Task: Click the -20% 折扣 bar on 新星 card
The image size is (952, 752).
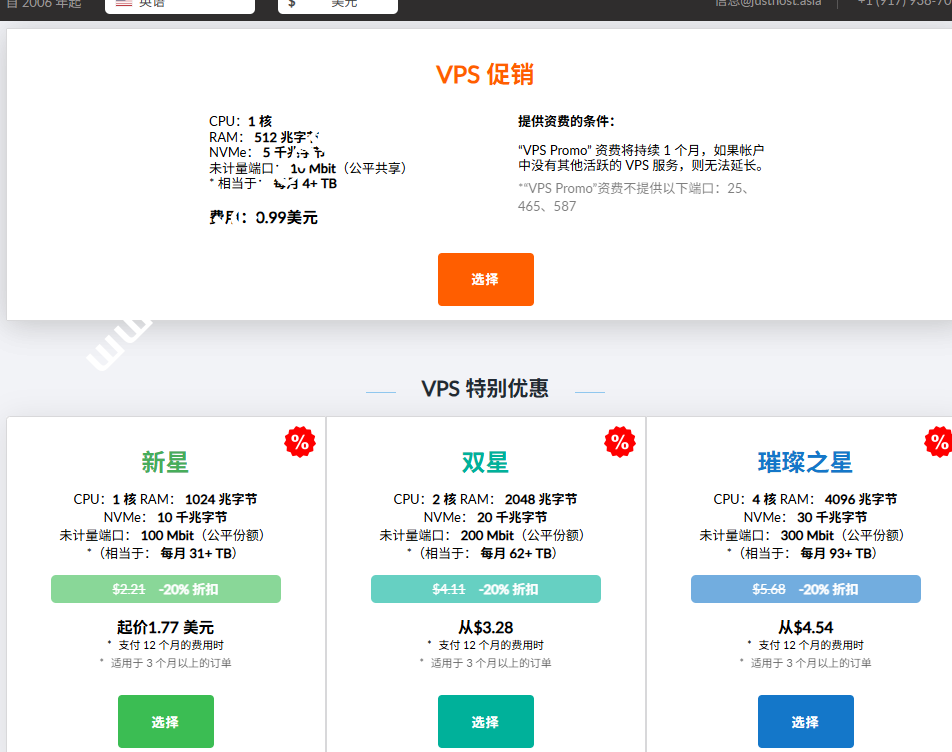Action: [x=165, y=589]
